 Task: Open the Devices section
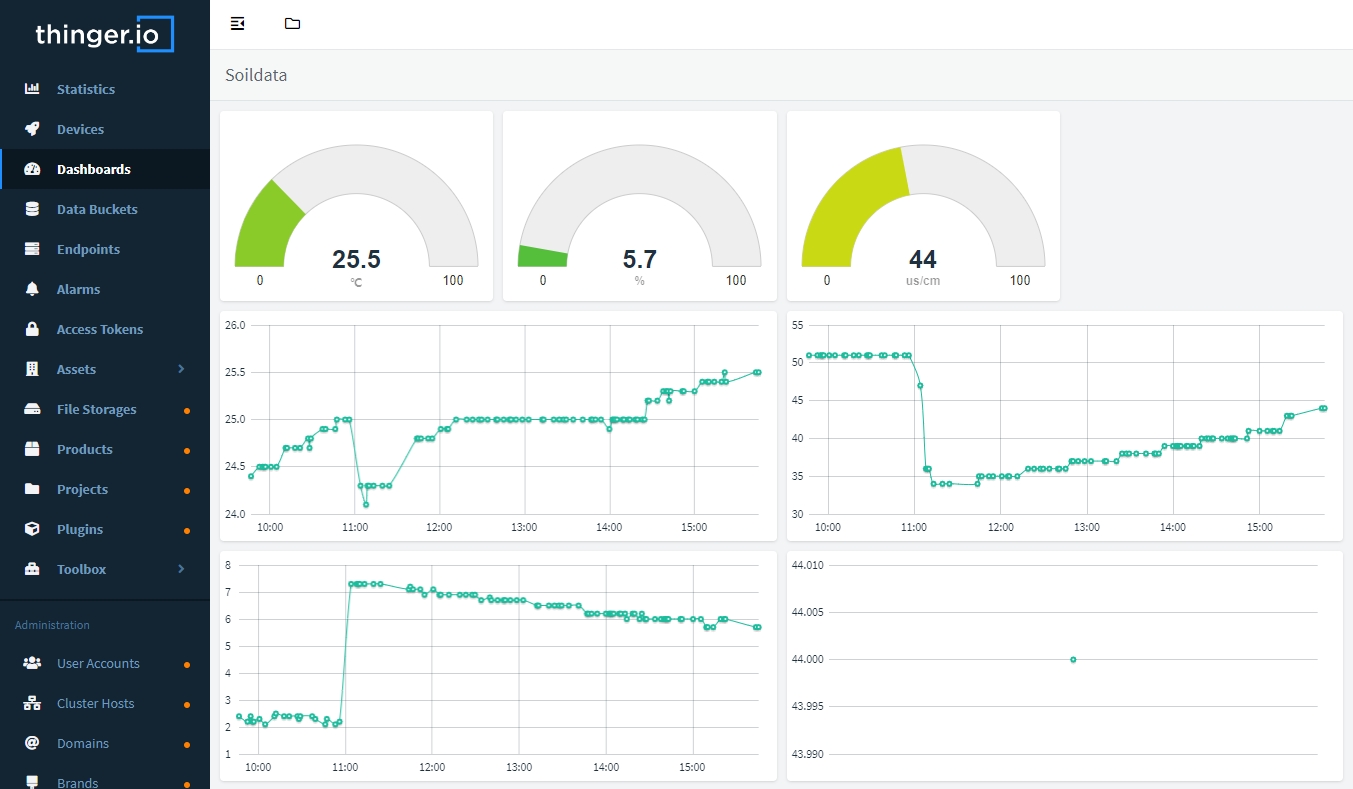(x=80, y=129)
